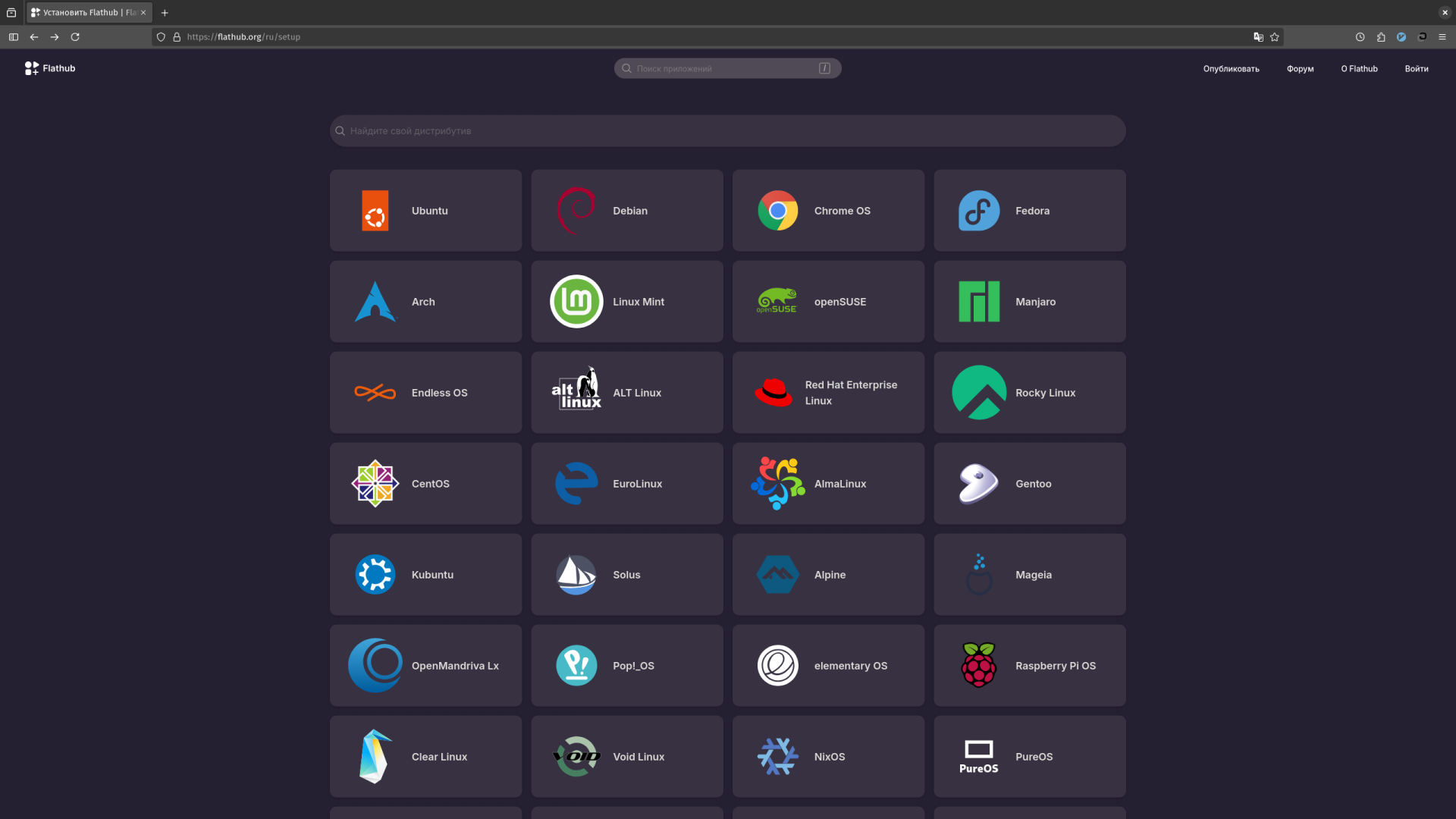Reload the current page
Screen dimensions: 1456x819
coord(75,37)
